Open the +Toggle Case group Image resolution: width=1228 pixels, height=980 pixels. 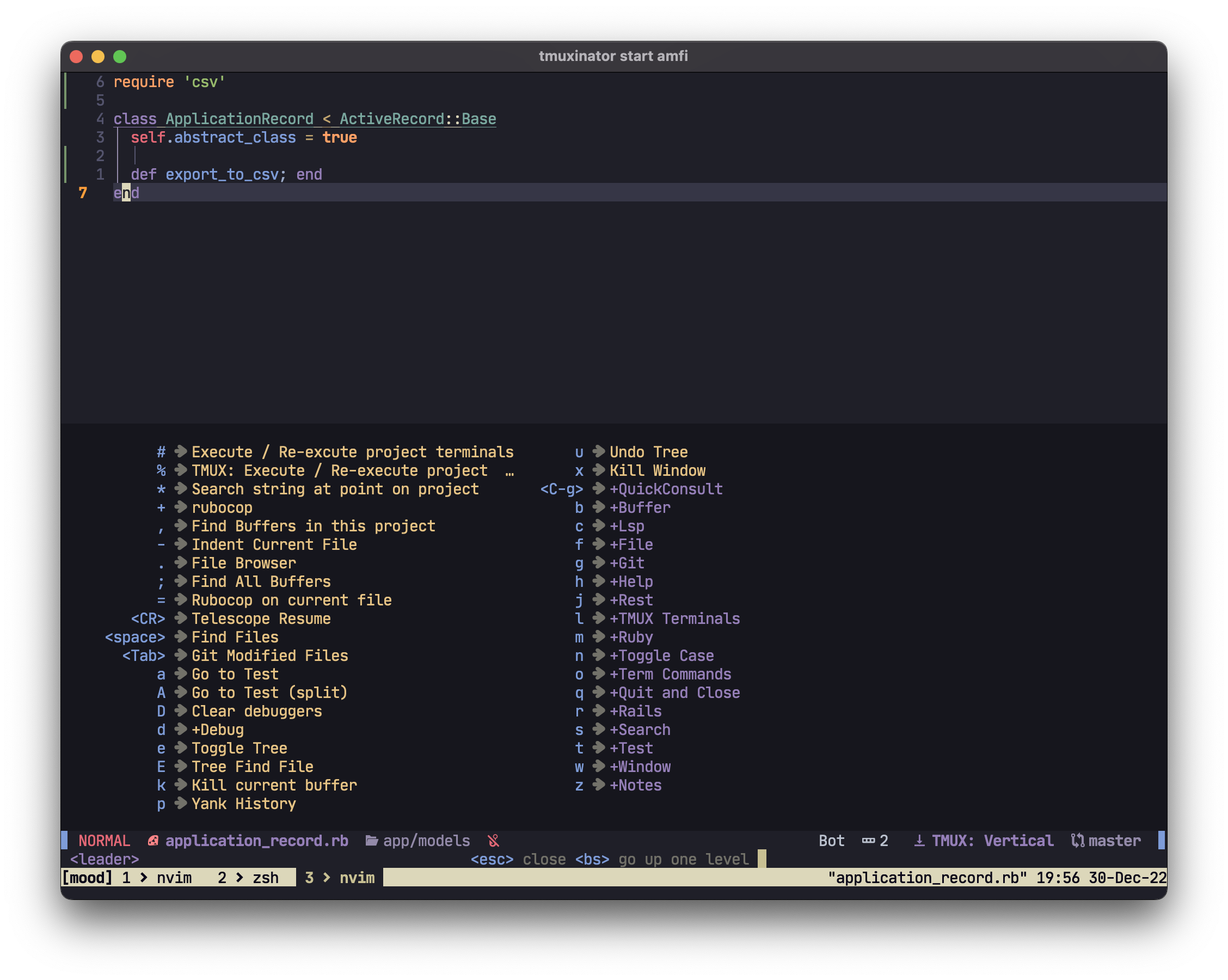point(661,656)
